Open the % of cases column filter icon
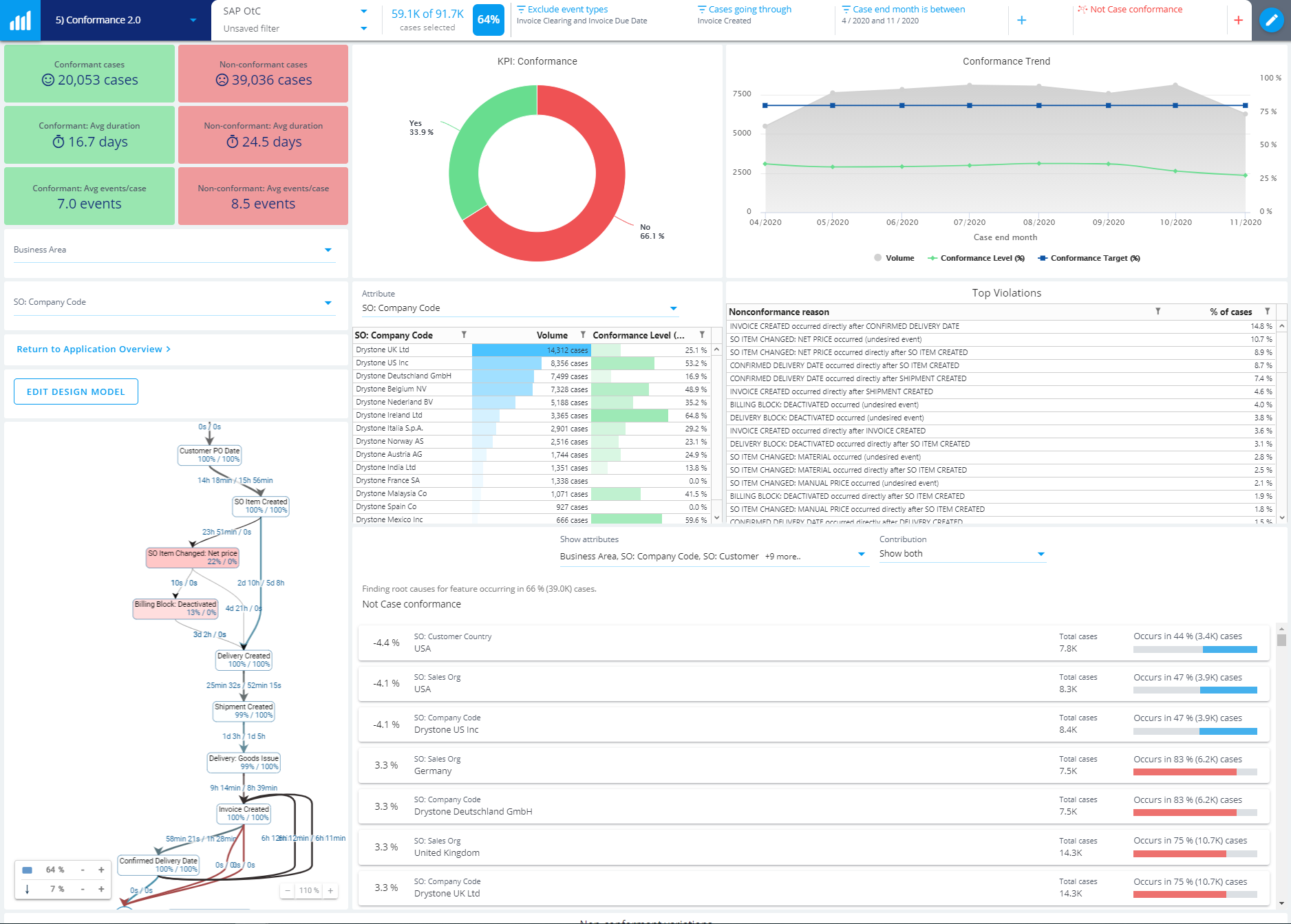The width and height of the screenshot is (1291, 924). pyautogui.click(x=1267, y=311)
